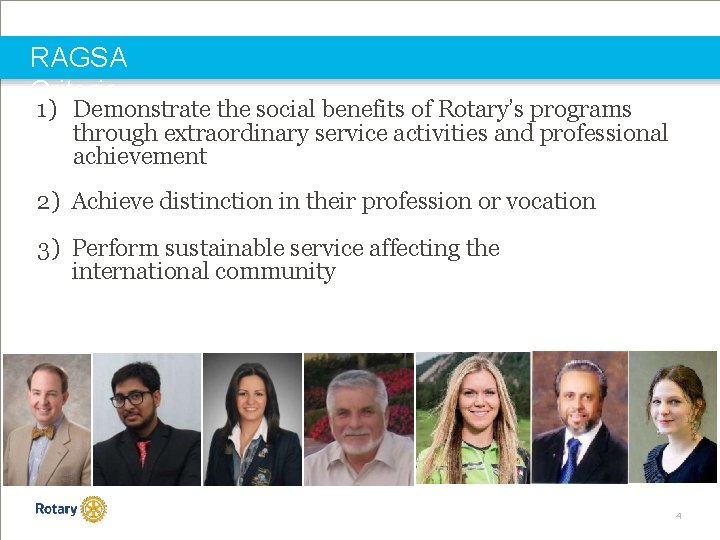
Task: Click the slide page number 4
Action: pyautogui.click(x=677, y=516)
